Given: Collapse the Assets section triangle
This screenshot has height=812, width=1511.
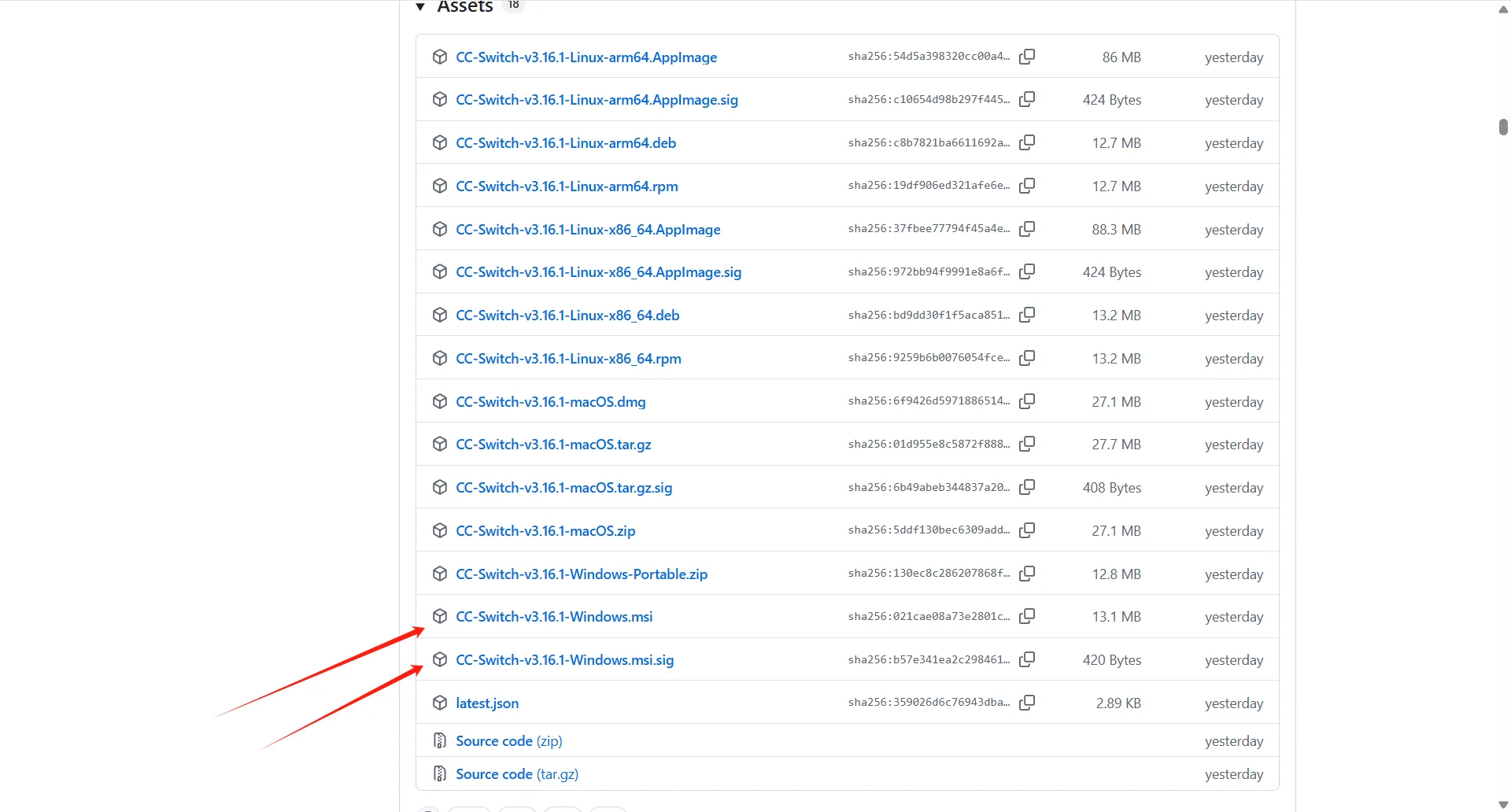Looking at the screenshot, I should (x=420, y=6).
